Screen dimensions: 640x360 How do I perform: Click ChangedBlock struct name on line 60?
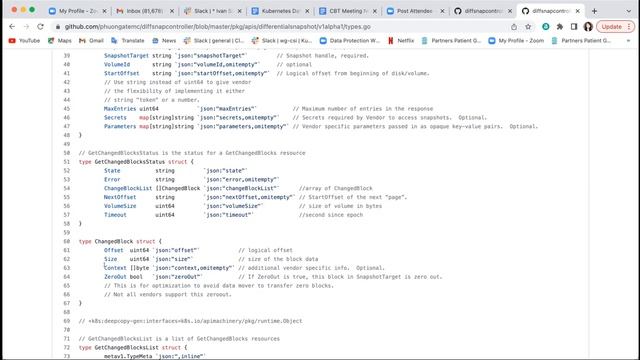[113, 242]
